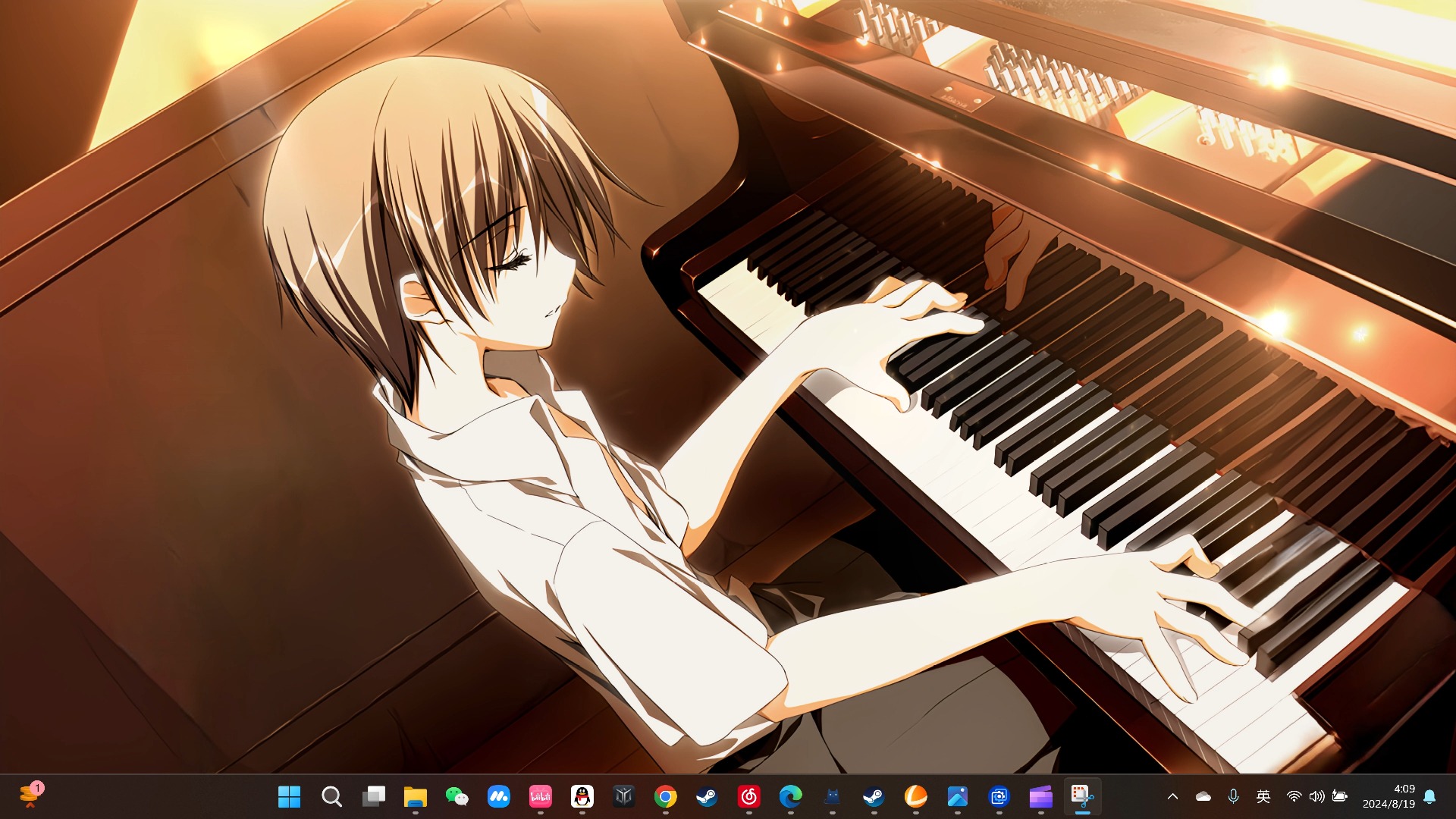Screen dimensions: 1456x819
Task: Show hidden tray icons chevron
Action: (x=1172, y=796)
